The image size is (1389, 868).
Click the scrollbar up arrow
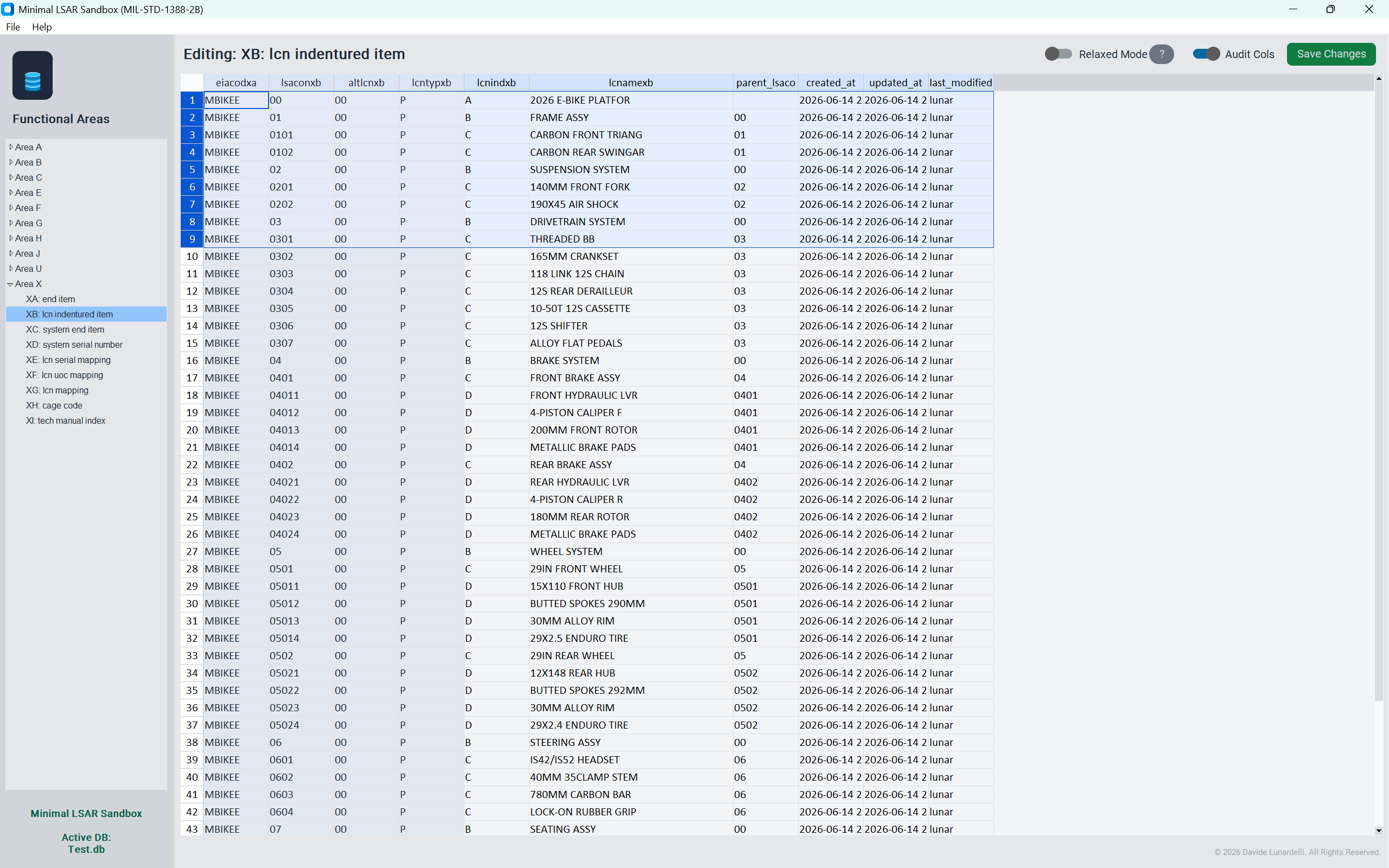[x=1379, y=79]
